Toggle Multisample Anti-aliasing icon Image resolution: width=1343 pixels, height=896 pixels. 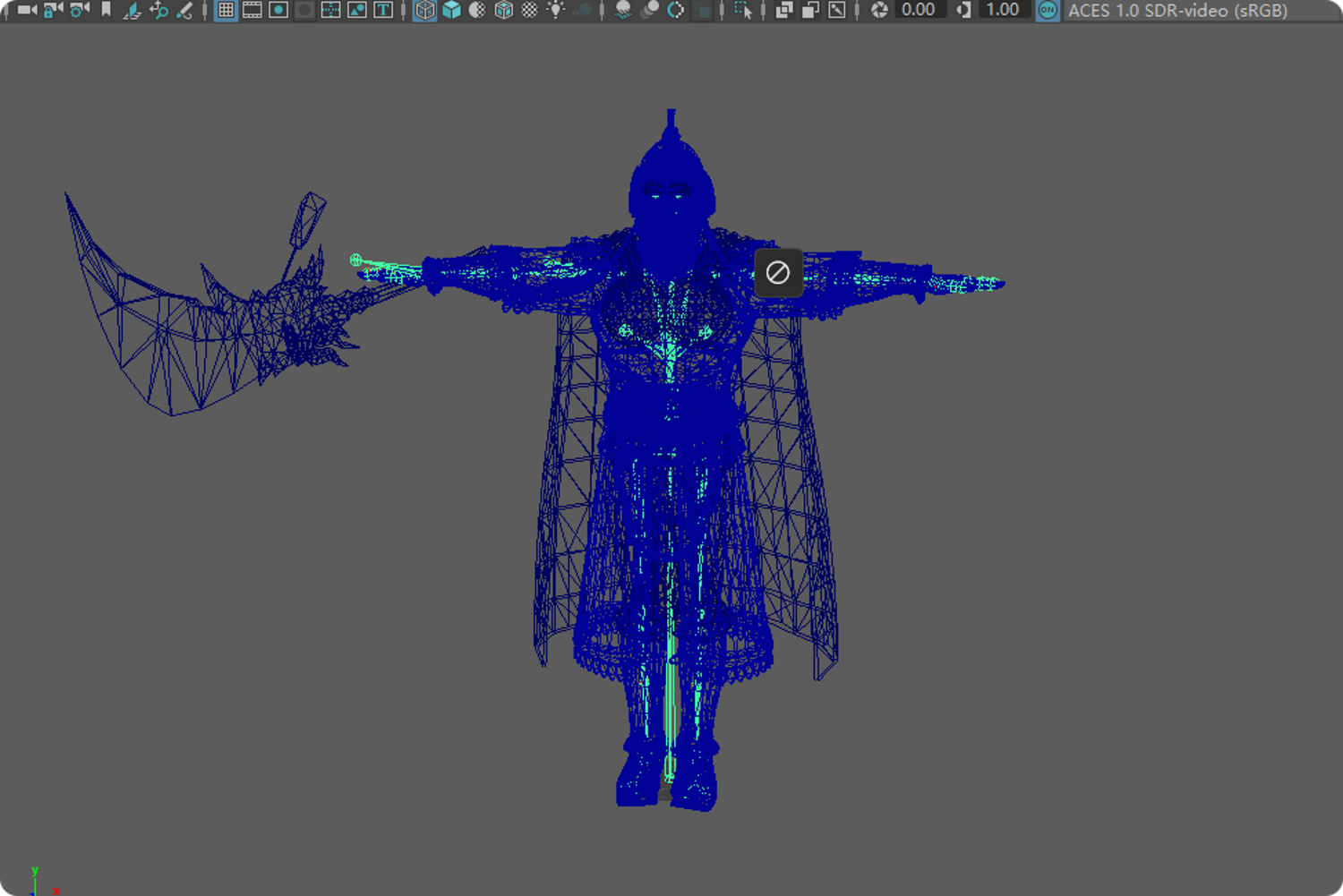pos(676,10)
